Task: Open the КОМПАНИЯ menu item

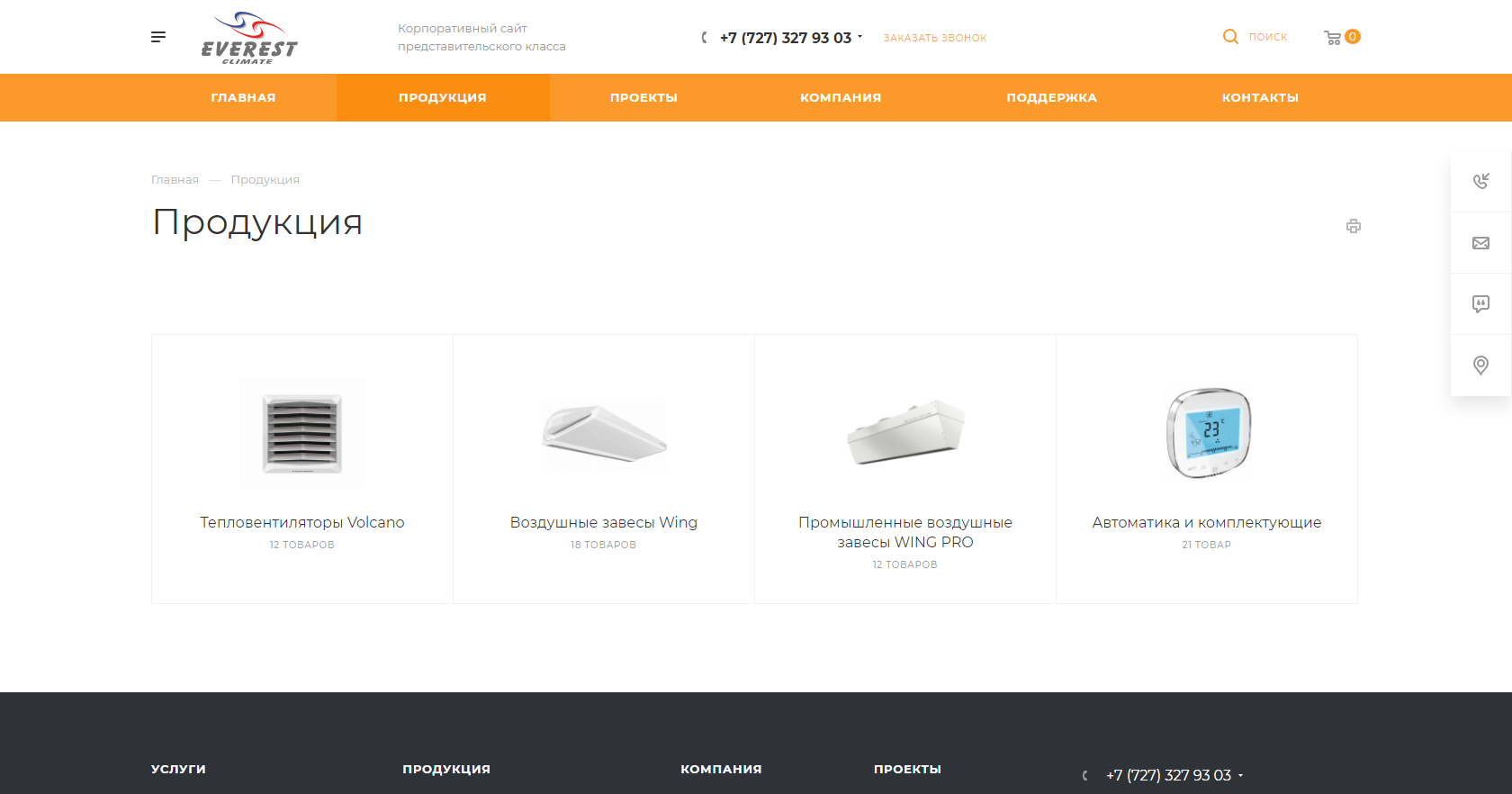Action: point(841,97)
